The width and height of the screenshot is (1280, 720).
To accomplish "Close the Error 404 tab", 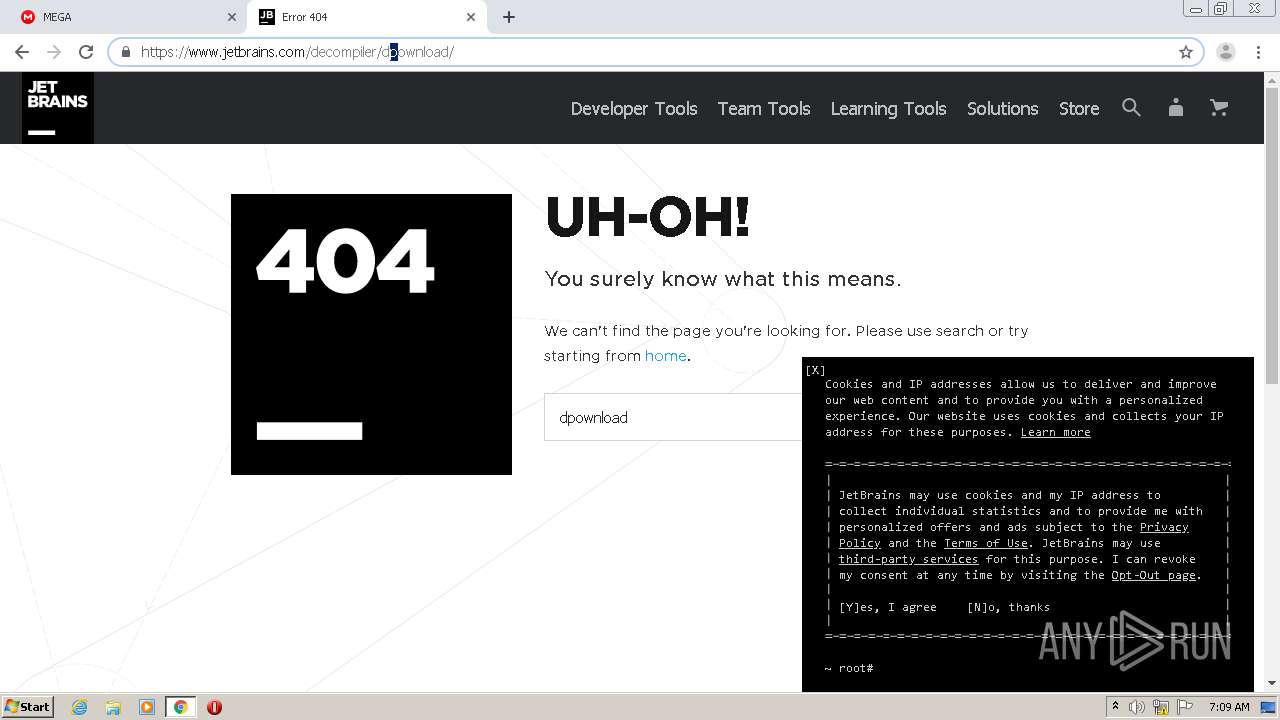I will pos(471,17).
